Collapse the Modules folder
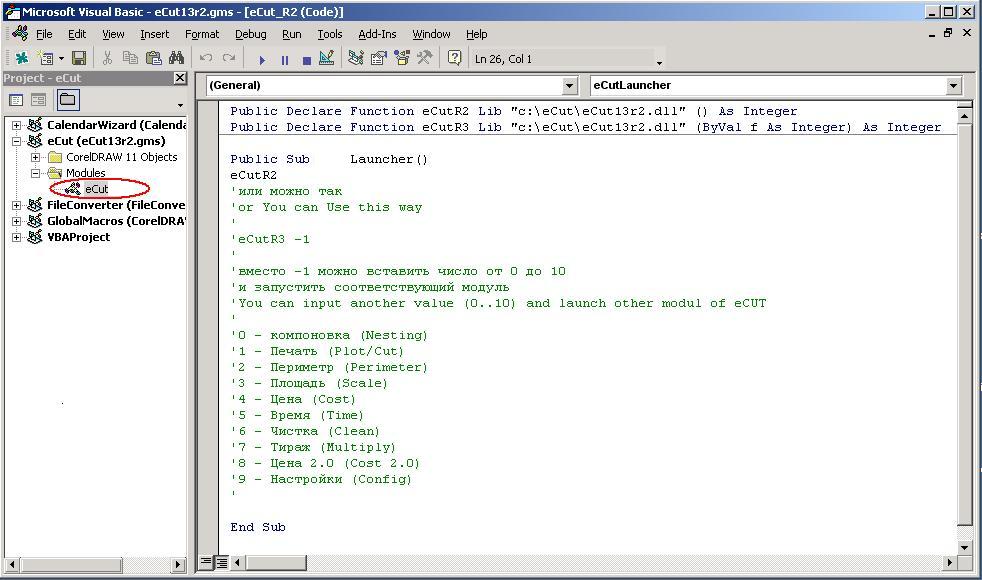982x580 pixels. tap(36, 173)
